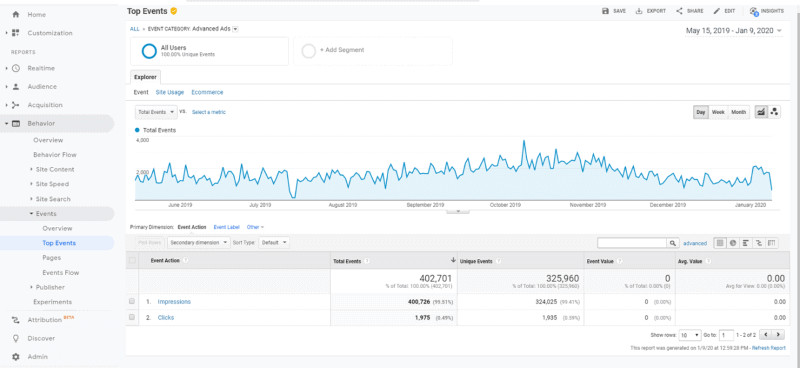This screenshot has width=800, height=368.
Task: Tick the Impressions row checkbox
Action: [x=132, y=302]
